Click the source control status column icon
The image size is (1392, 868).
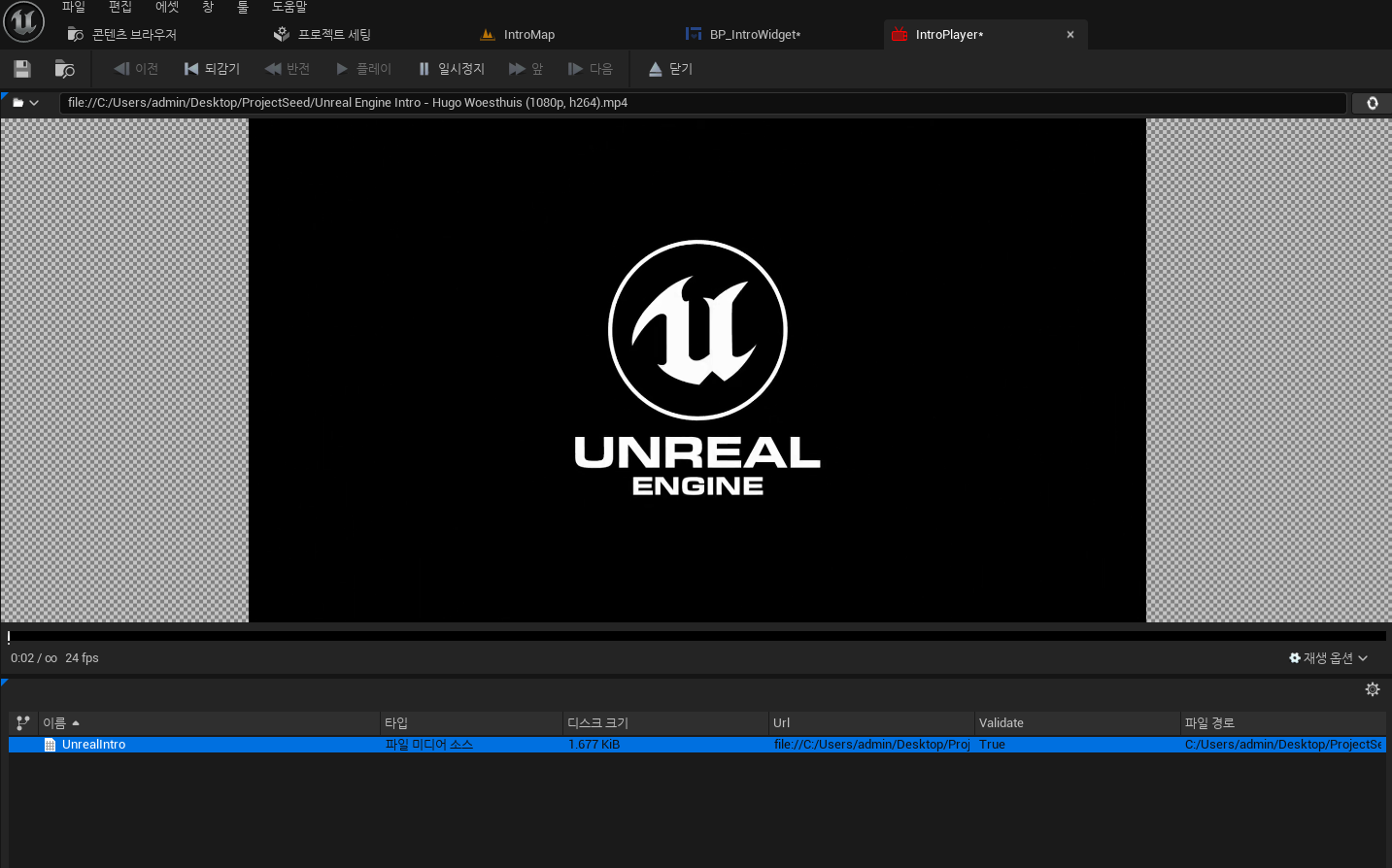click(x=23, y=723)
